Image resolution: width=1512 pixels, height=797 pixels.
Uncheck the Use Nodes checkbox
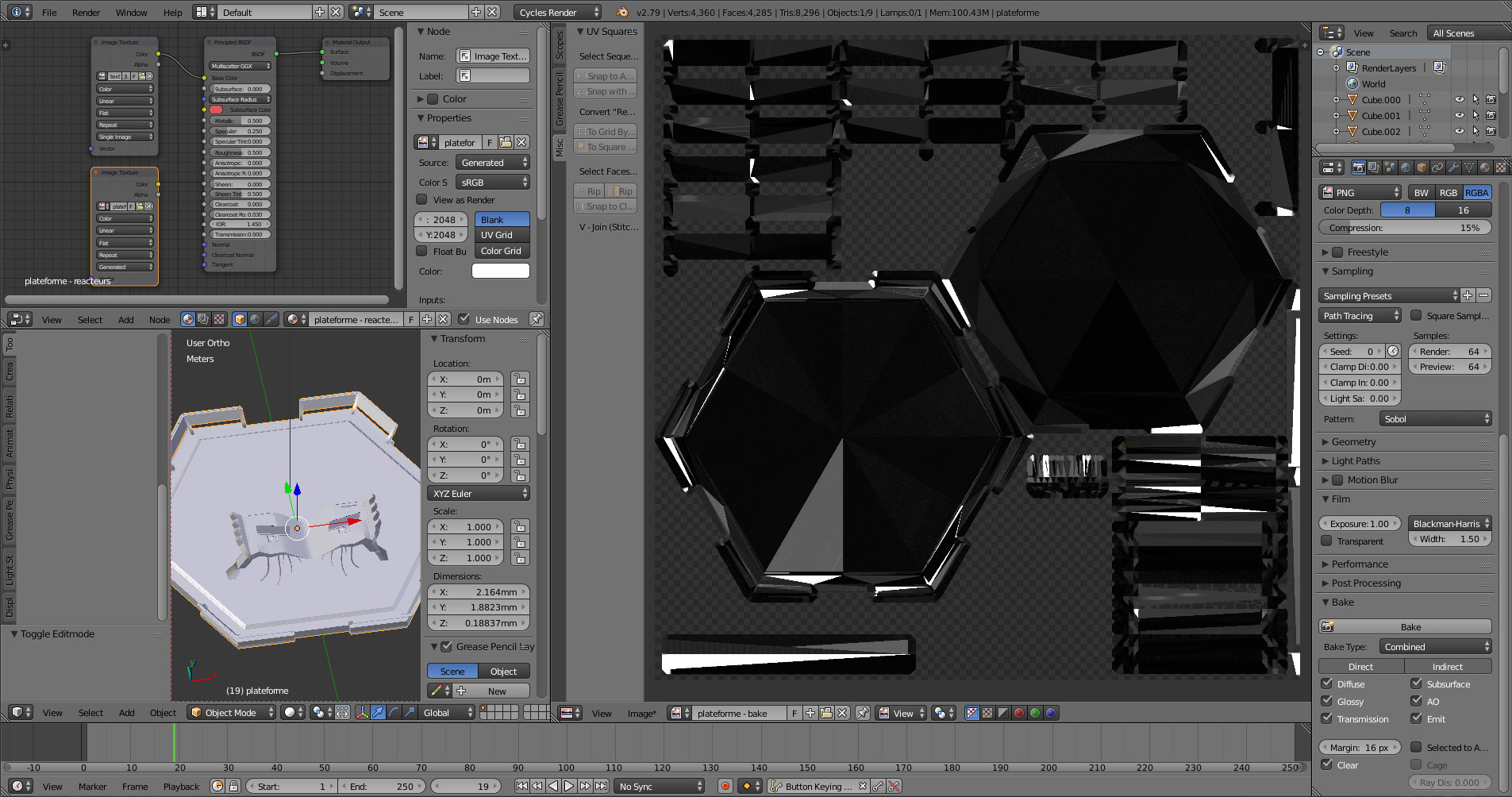464,319
